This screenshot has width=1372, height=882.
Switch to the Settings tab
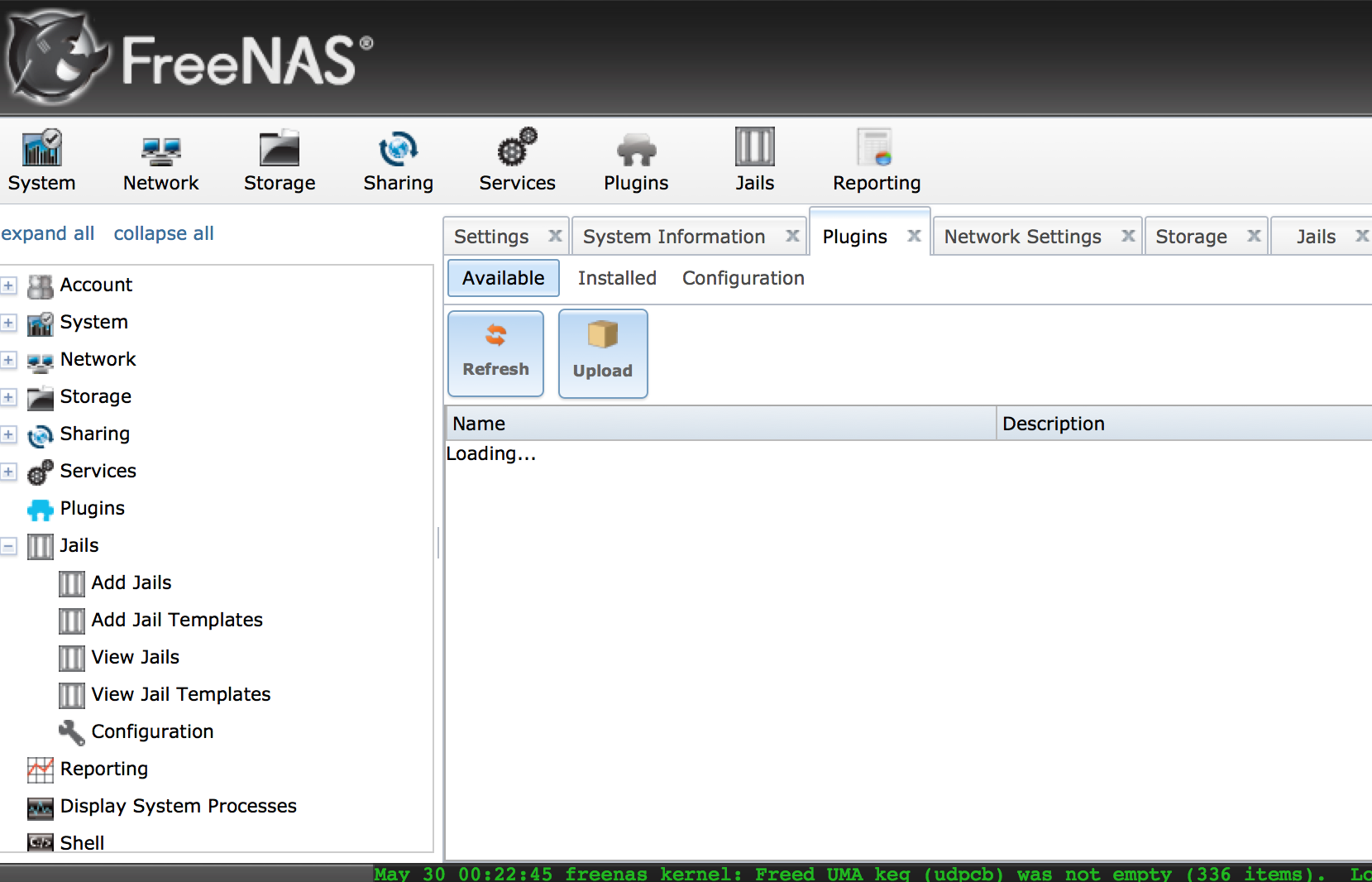pyautogui.click(x=491, y=237)
